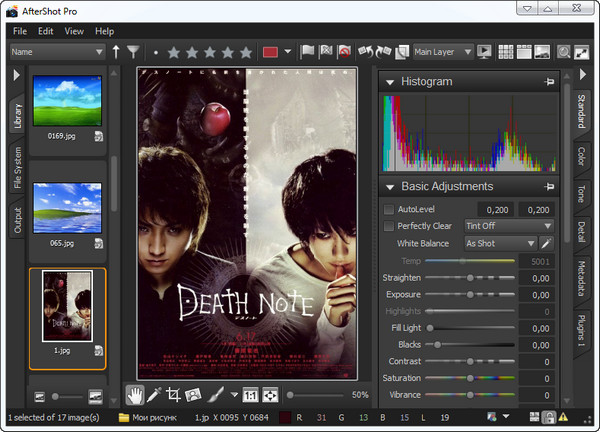Open the View menu

(x=74, y=31)
